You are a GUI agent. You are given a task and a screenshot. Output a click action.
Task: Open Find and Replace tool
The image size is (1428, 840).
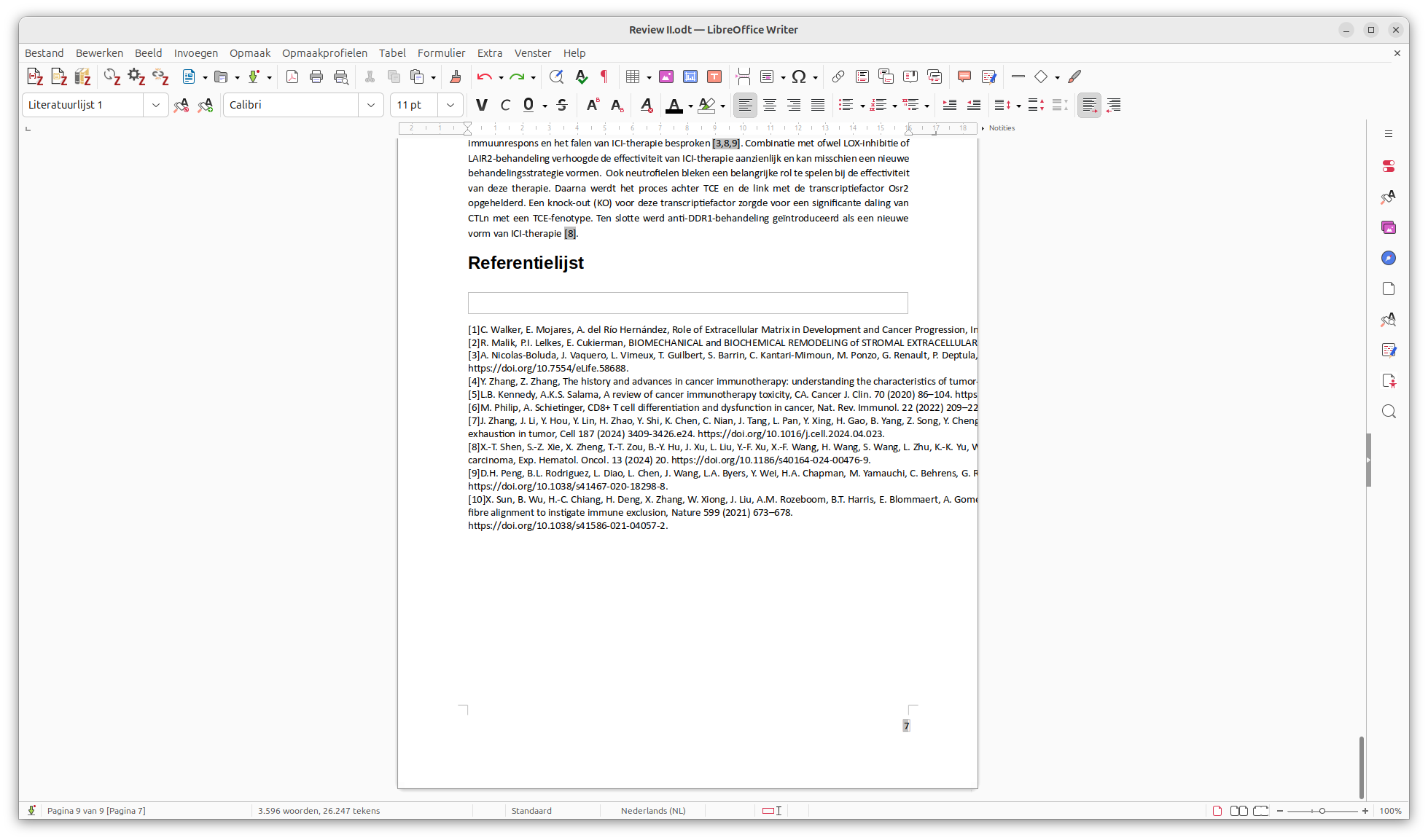coord(556,76)
